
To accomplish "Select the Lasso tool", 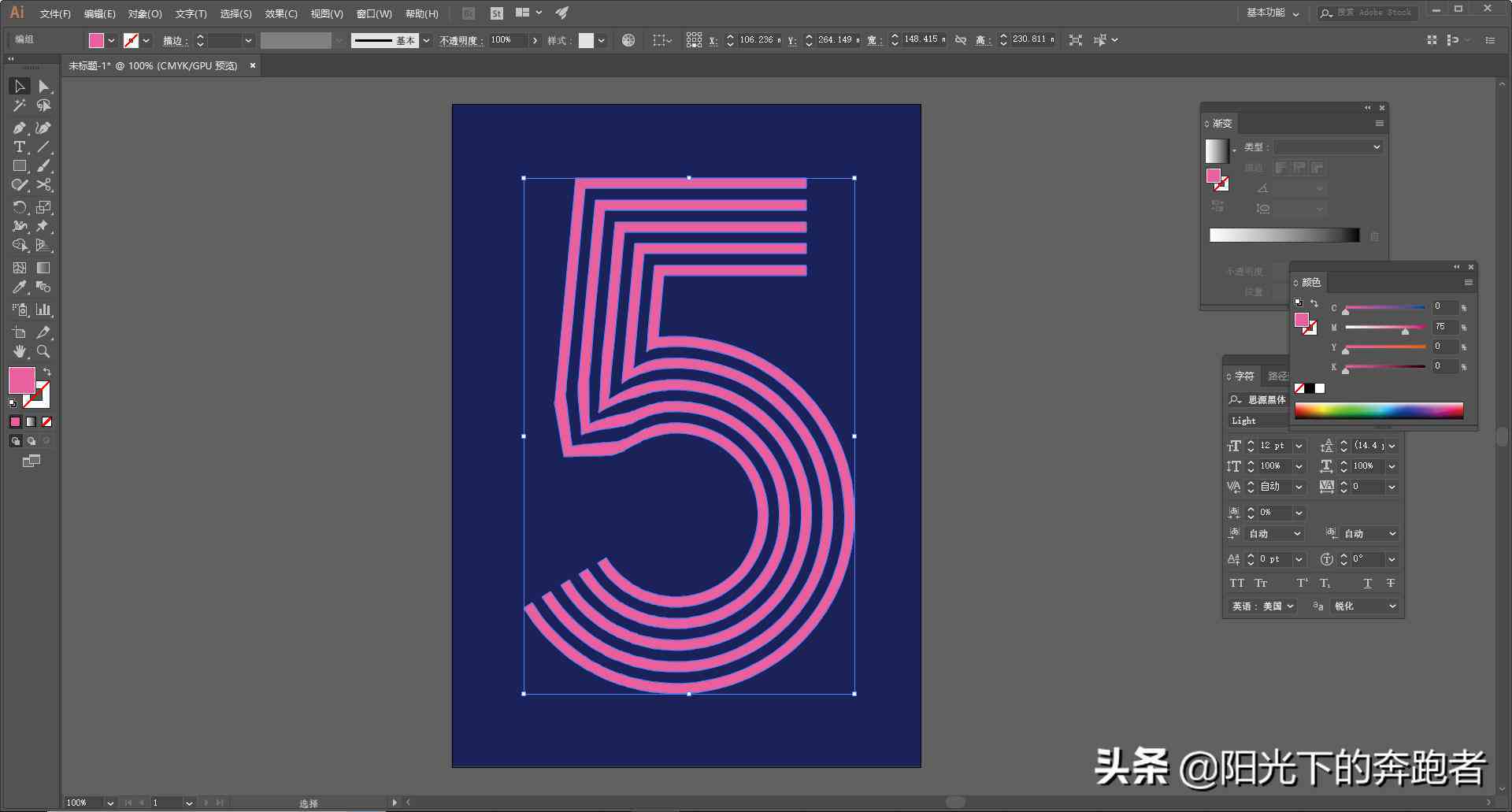I will pos(44,106).
